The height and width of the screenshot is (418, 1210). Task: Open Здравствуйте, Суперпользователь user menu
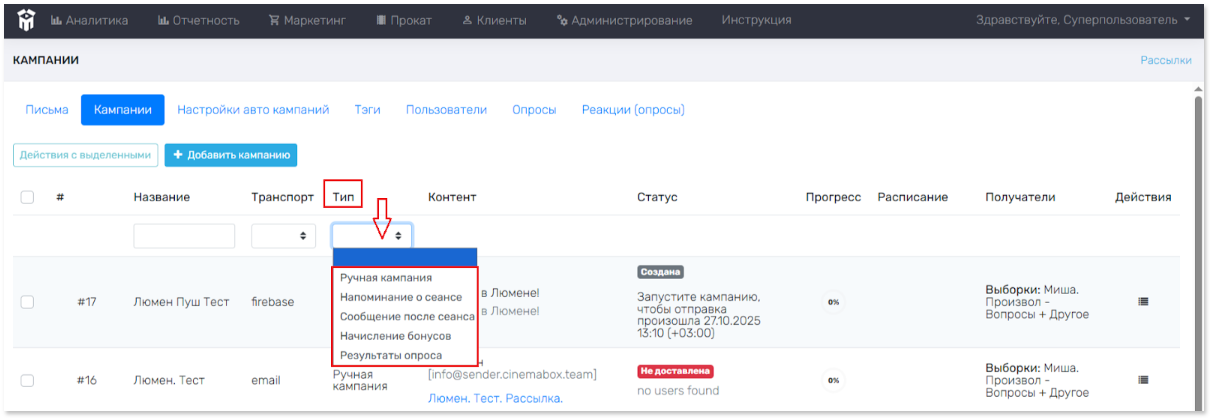(x=1084, y=20)
